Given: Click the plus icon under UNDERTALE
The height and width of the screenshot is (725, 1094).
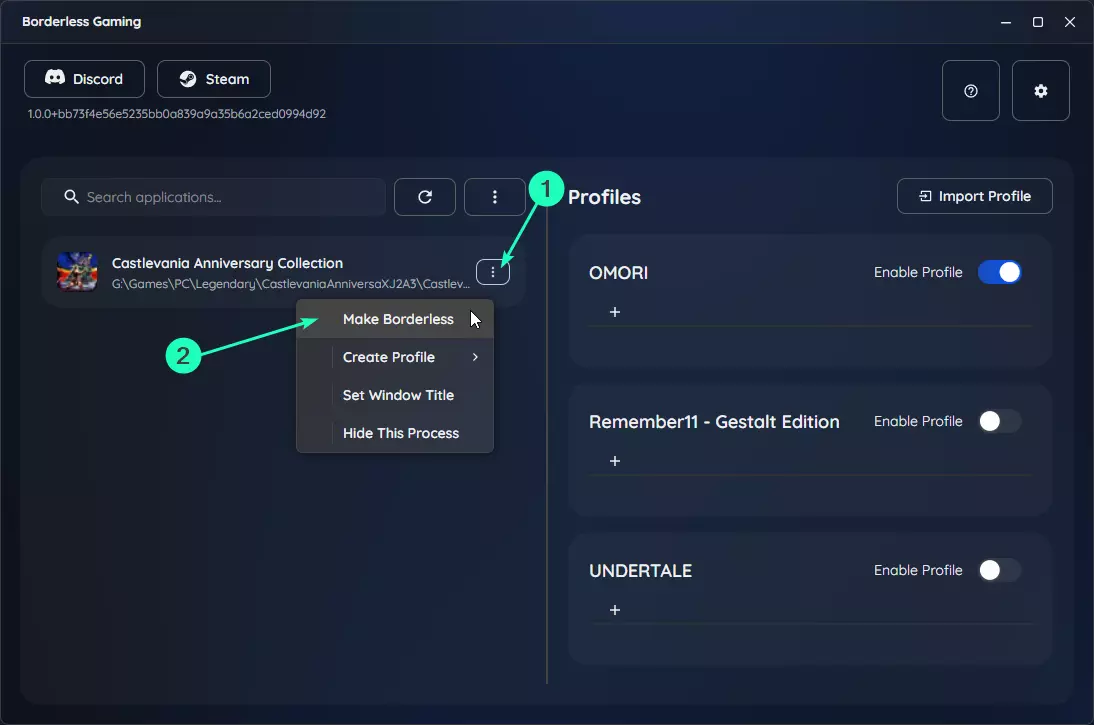Looking at the screenshot, I should click(615, 610).
